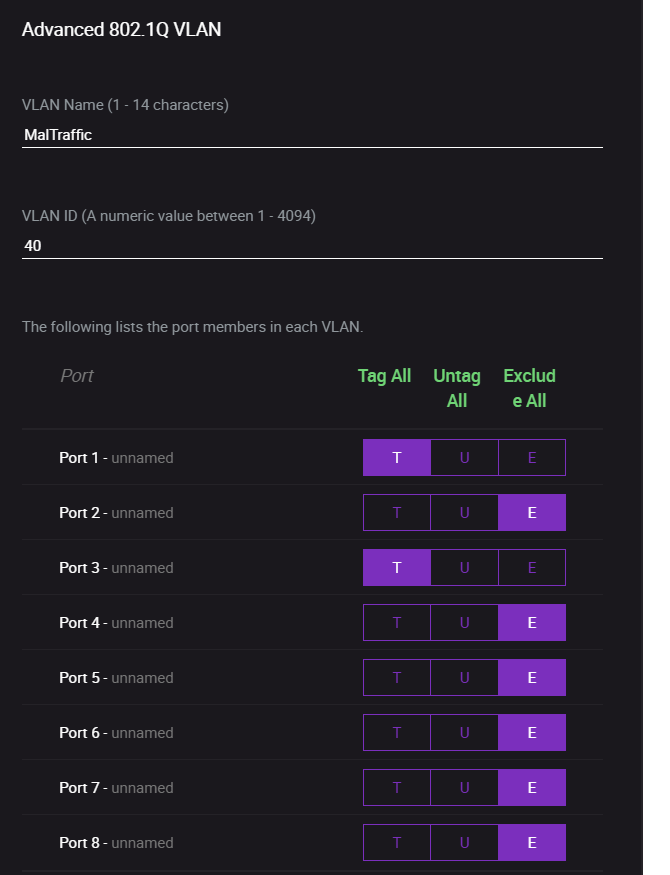The width and height of the screenshot is (670, 875).
Task: Set Port 2 to Untagged
Action: pos(464,513)
